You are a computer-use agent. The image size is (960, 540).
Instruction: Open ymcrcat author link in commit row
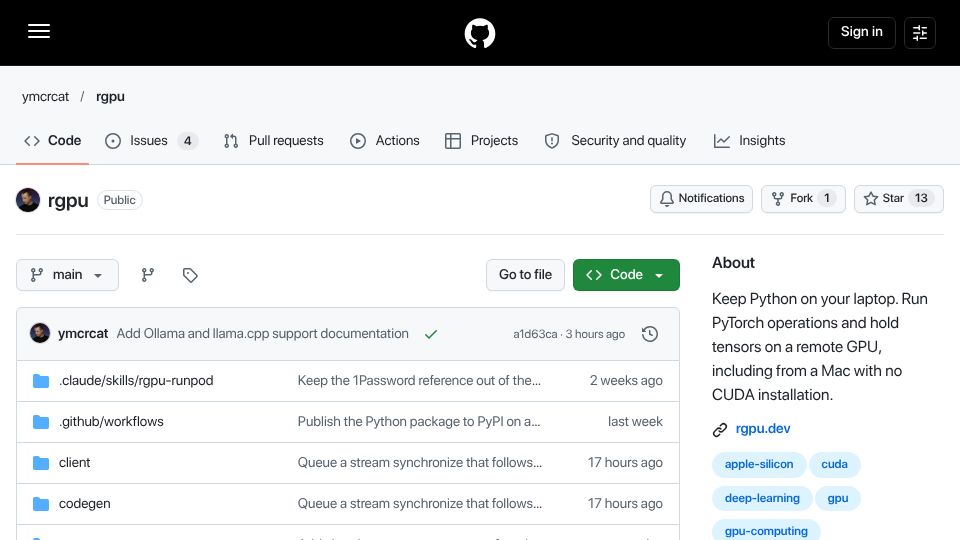click(x=83, y=334)
